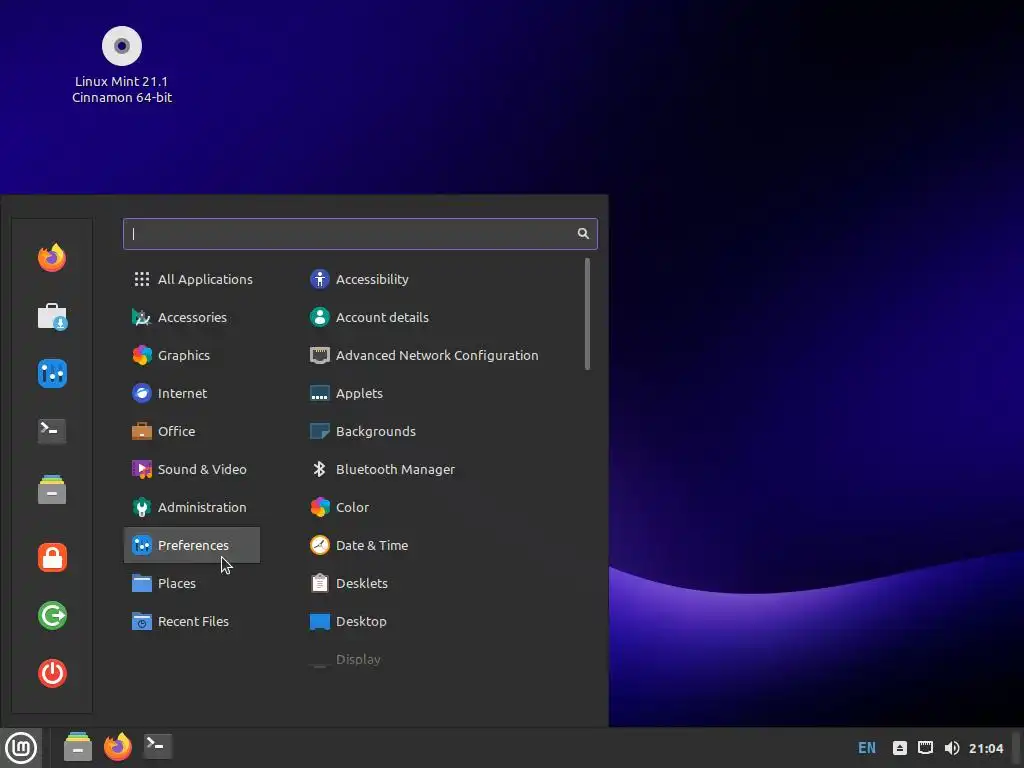Click the orange Lock Screen icon

pyautogui.click(x=52, y=558)
